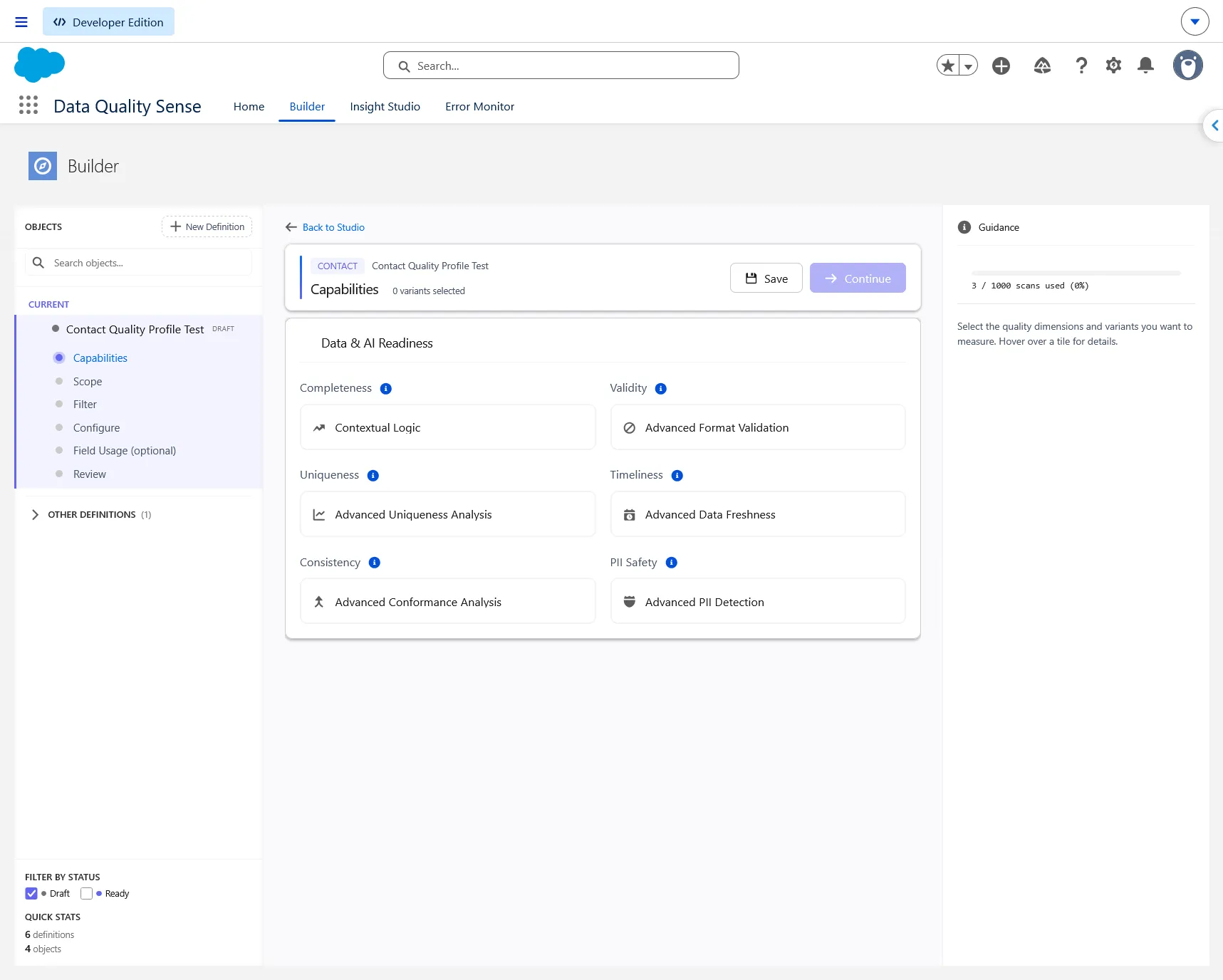This screenshot has height=980, width=1223.
Task: Go to the Scope step
Action: point(88,381)
